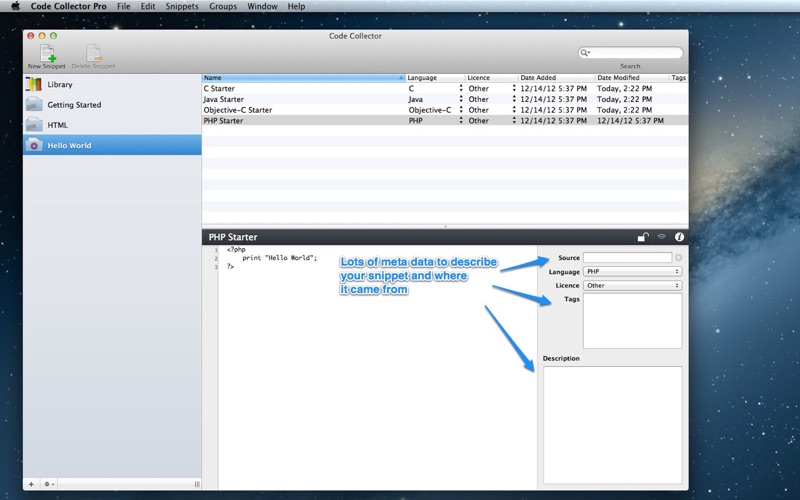Open the Code Collector Pro menu

tap(68, 6)
